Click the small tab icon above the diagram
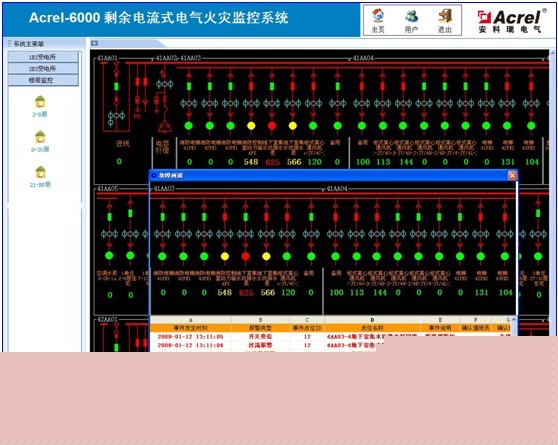The width and height of the screenshot is (558, 445). tap(94, 43)
